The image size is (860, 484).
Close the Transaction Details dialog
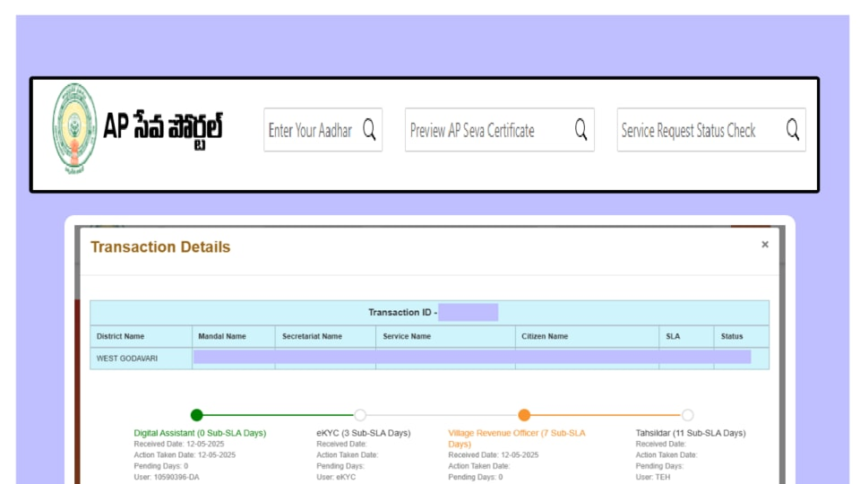[x=765, y=244]
